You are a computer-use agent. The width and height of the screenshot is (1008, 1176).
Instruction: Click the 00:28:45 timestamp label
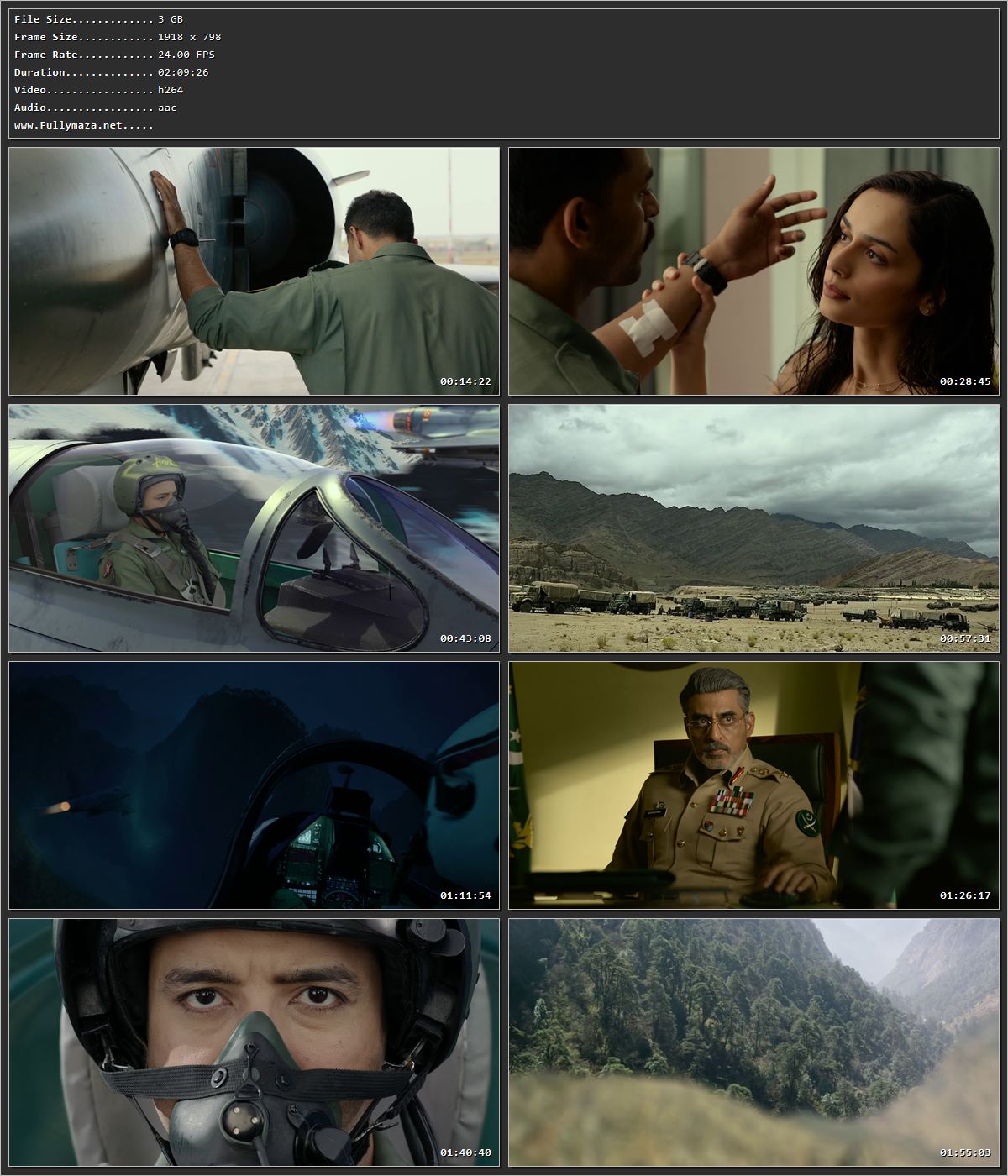[x=965, y=381]
